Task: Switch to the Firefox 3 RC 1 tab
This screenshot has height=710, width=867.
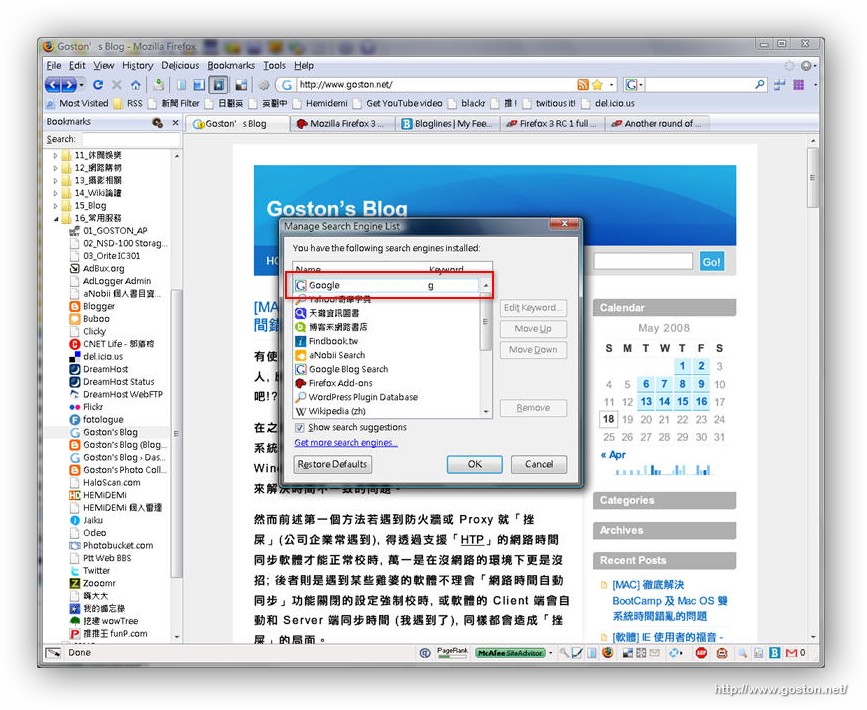Action: [552, 124]
